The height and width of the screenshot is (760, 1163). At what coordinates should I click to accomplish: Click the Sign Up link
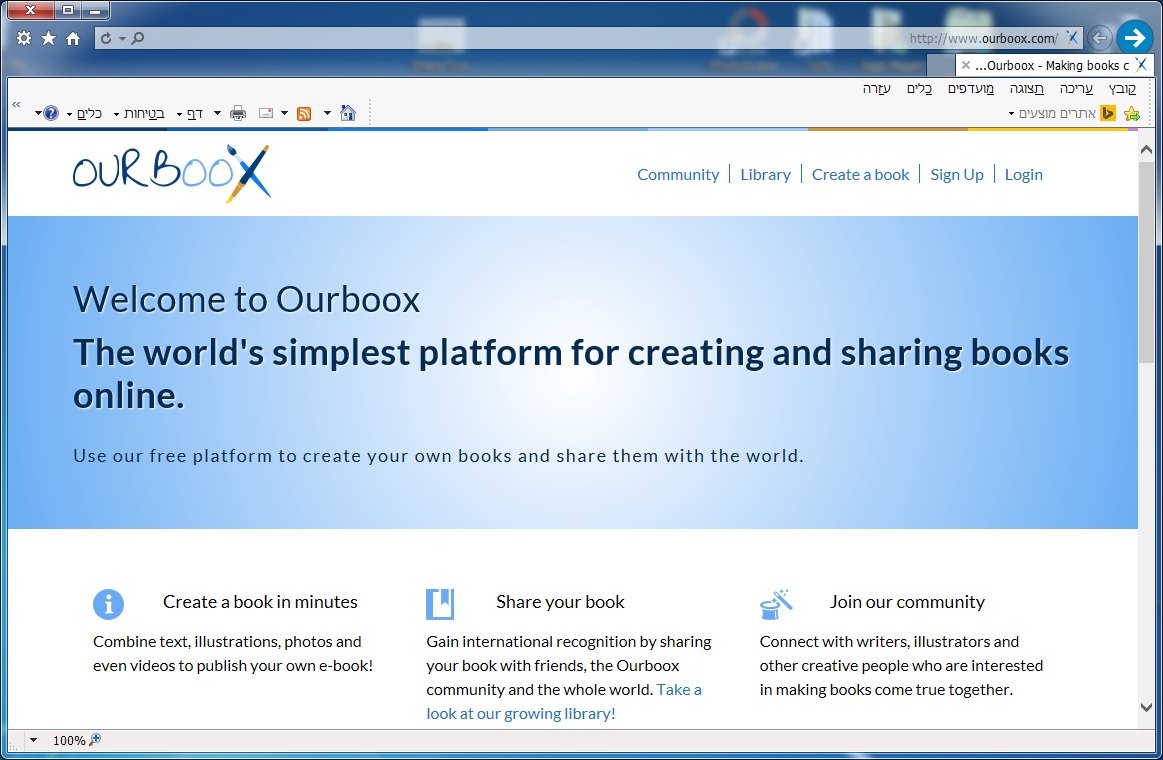click(x=957, y=174)
